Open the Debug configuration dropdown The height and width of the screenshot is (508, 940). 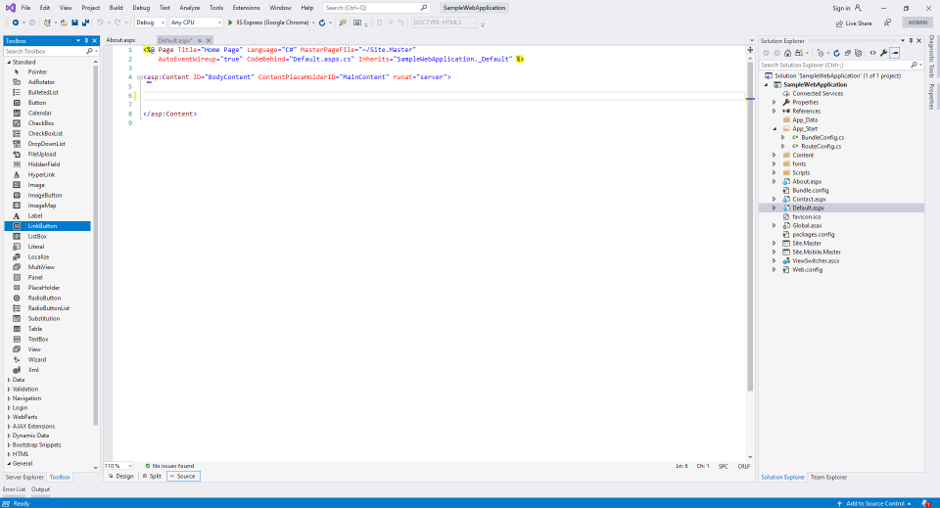[x=150, y=23]
